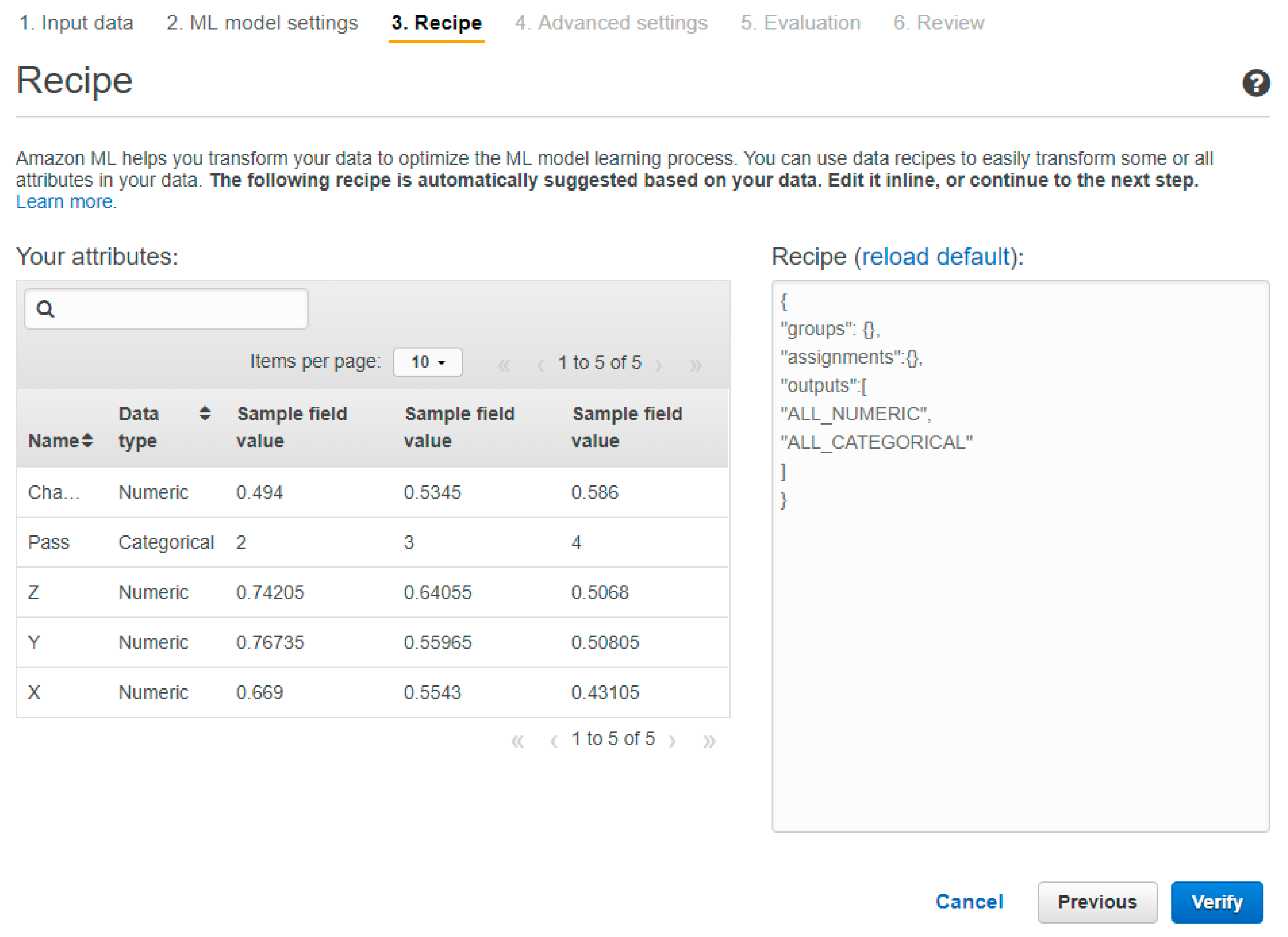The height and width of the screenshot is (937, 1288).
Task: Go to previous page in bottom pagination
Action: click(x=554, y=741)
